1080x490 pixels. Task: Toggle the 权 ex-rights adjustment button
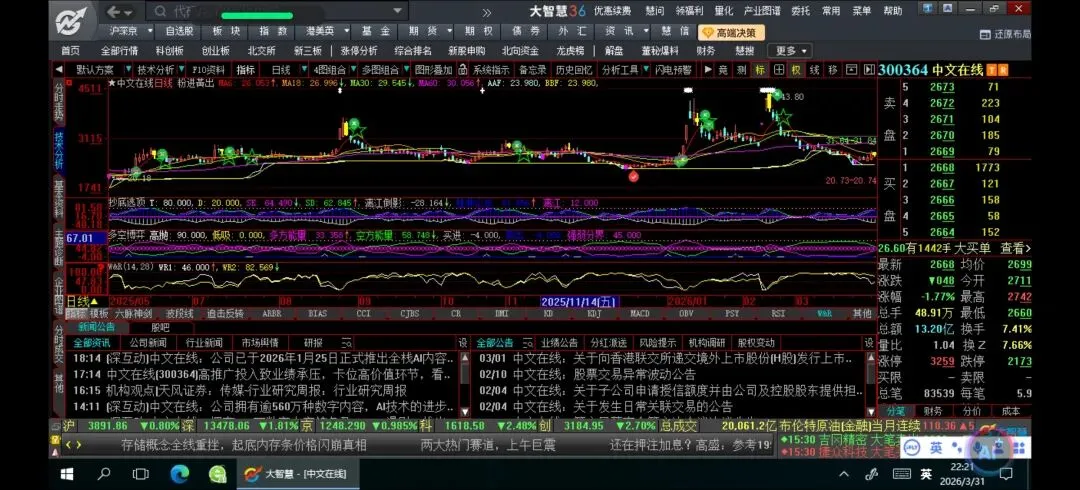(796, 70)
